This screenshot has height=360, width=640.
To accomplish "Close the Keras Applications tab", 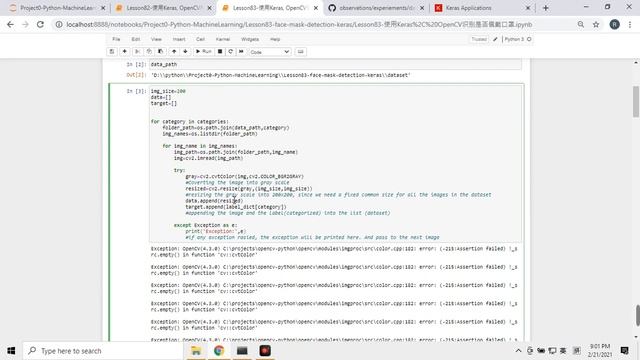I will click(528, 8).
